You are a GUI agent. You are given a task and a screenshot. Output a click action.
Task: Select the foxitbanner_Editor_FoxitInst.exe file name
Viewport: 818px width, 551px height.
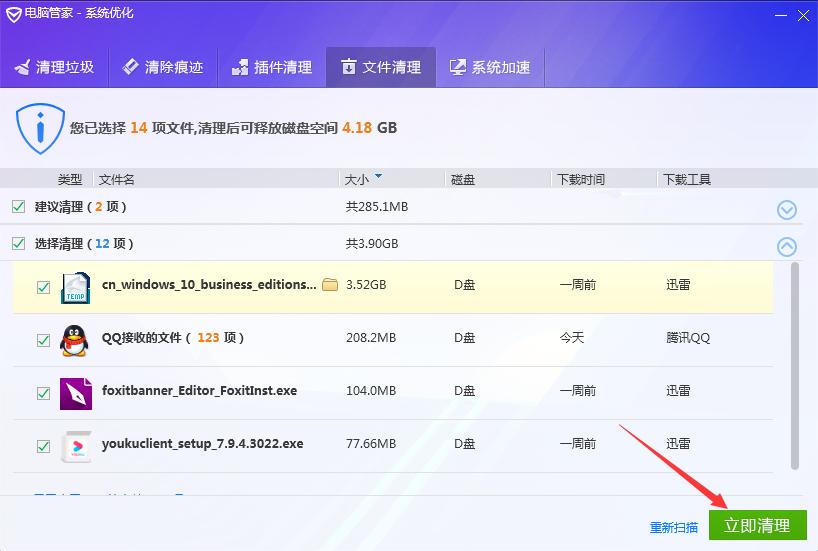(199, 390)
